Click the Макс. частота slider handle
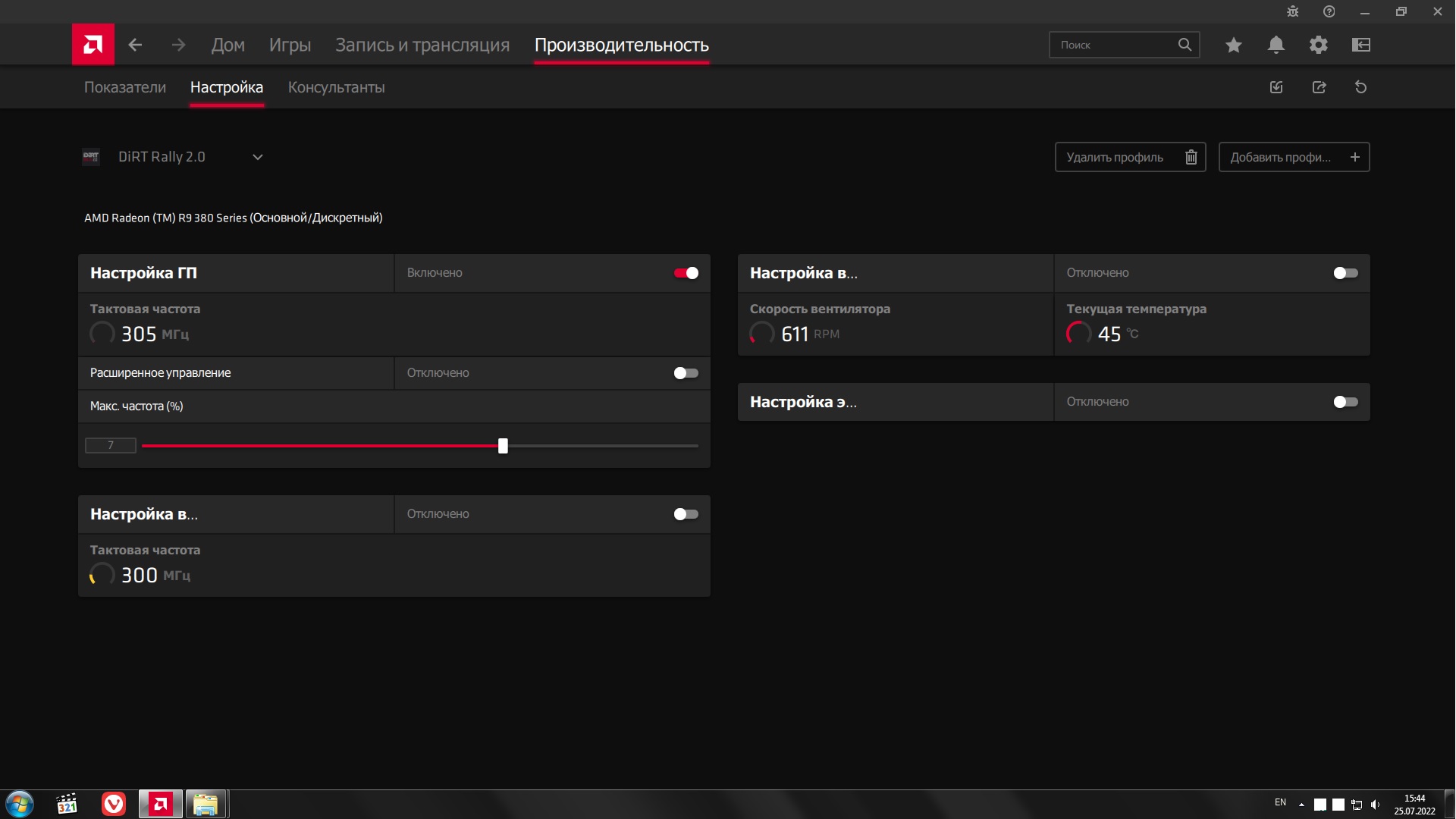 pos(503,446)
